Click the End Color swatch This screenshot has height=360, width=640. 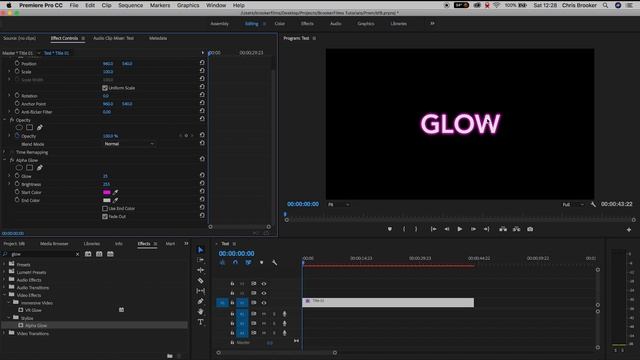(x=107, y=200)
